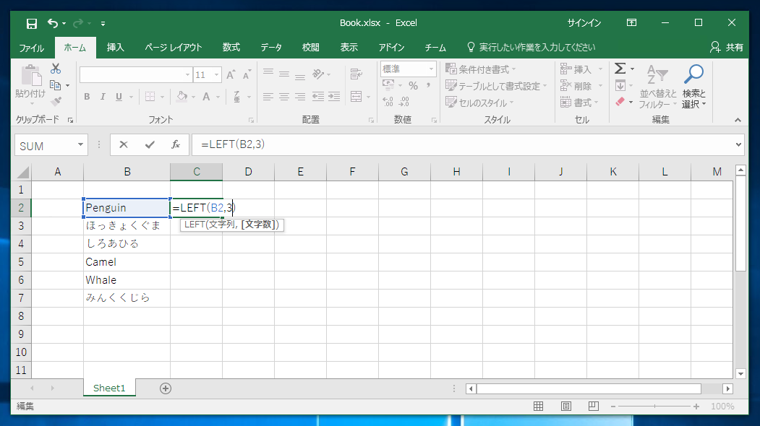760x426 pixels.
Task: Open the number format 標準 dropdown
Action: (431, 69)
